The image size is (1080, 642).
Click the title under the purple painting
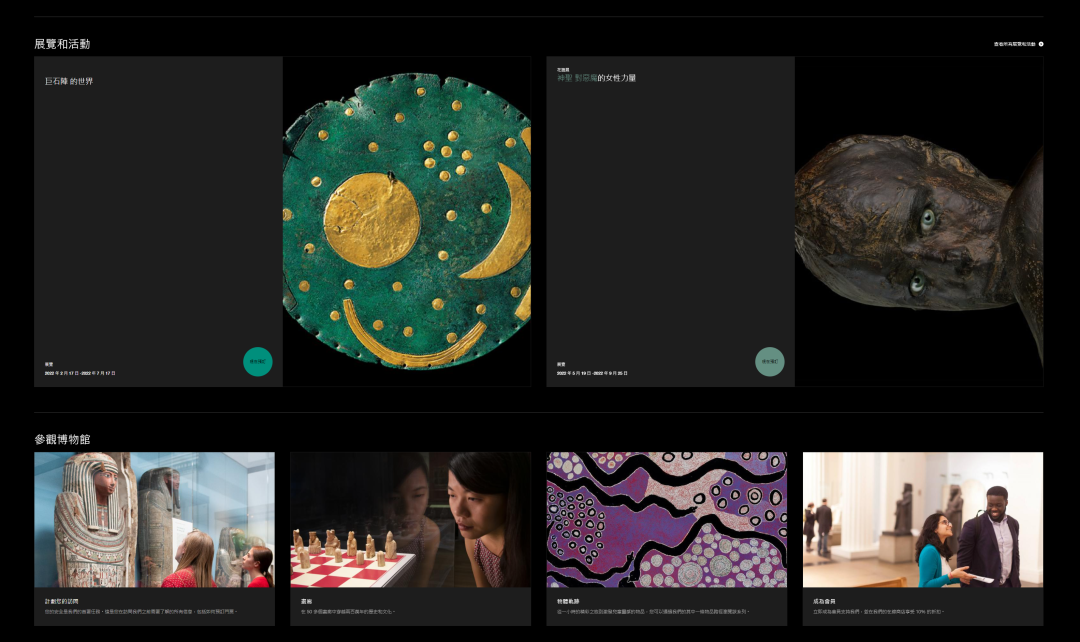click(x=568, y=601)
